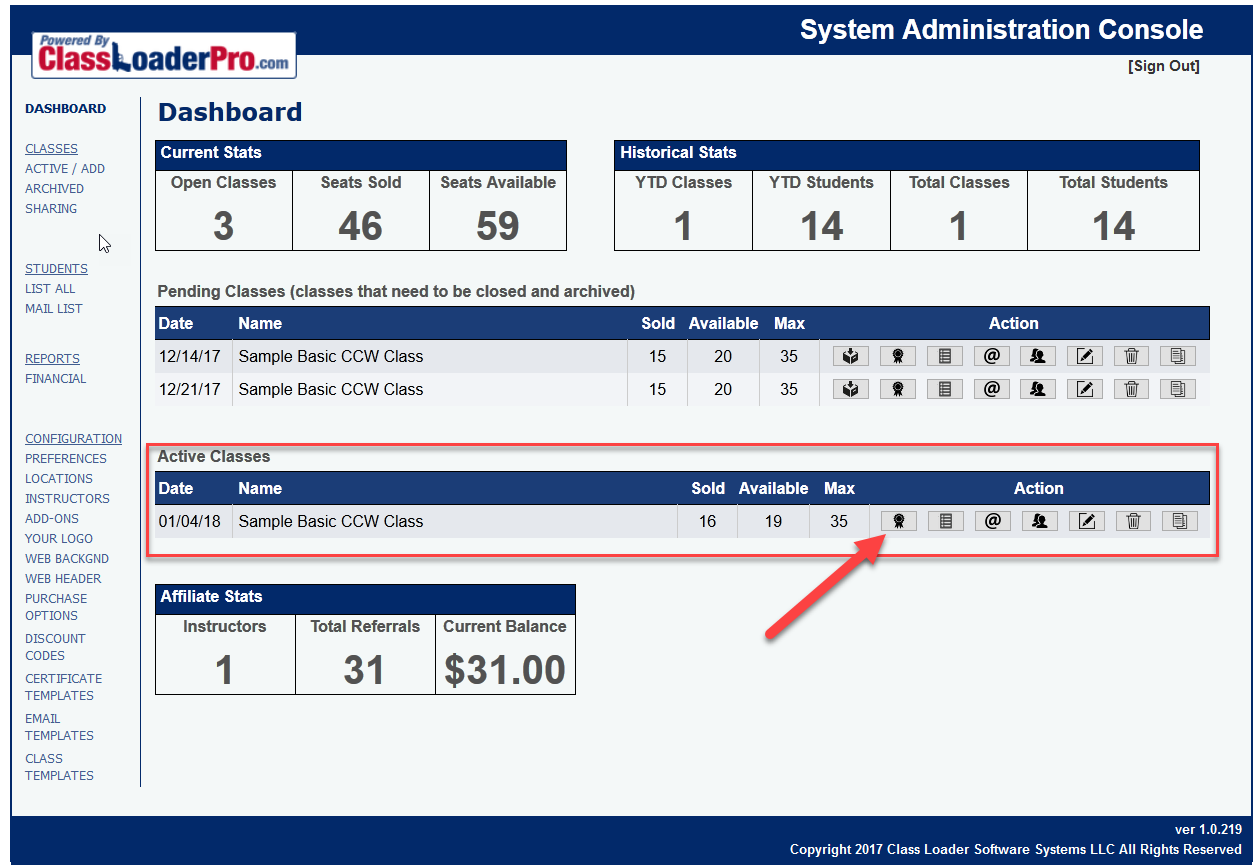Open the students icon for the 12/21/17 class

tap(1038, 390)
